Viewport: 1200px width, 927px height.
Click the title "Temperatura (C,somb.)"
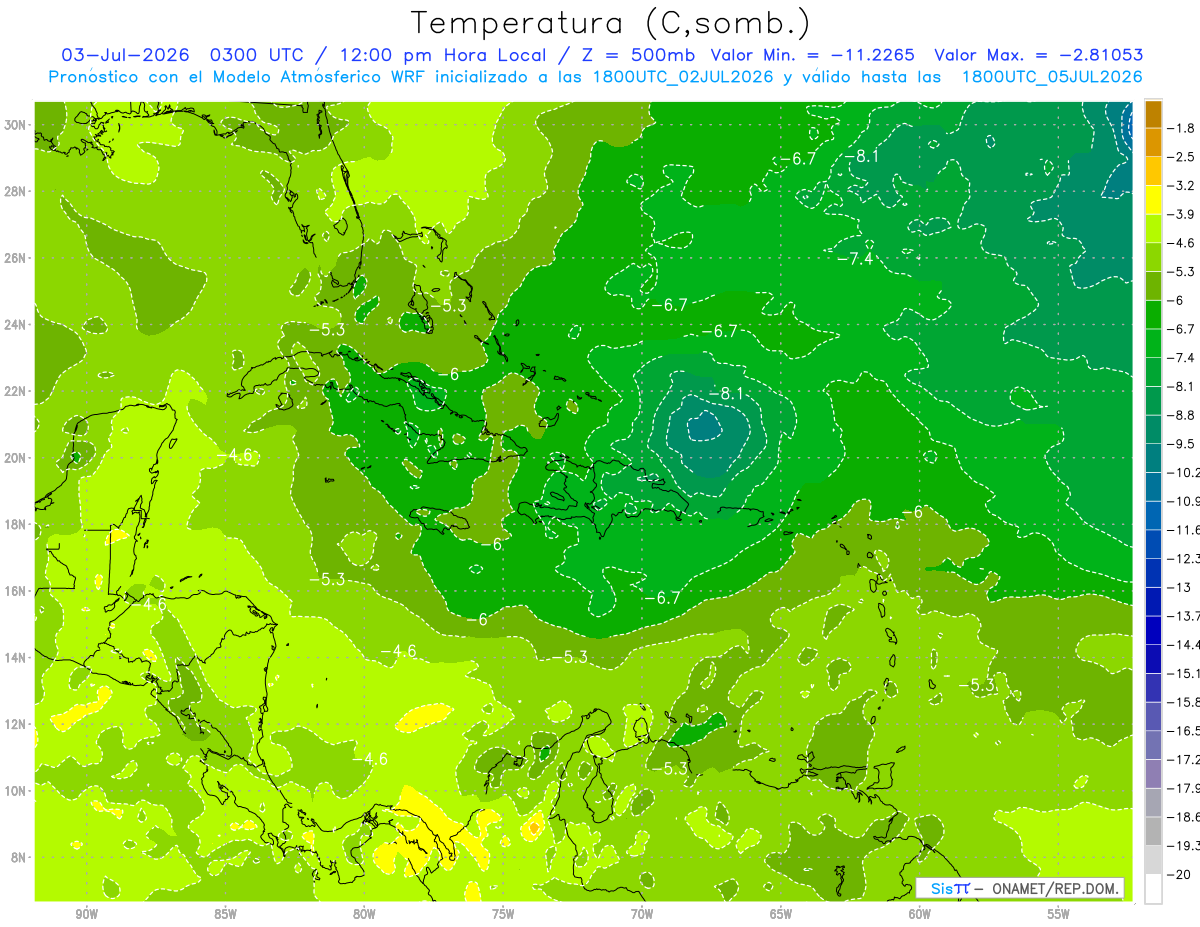point(610,23)
